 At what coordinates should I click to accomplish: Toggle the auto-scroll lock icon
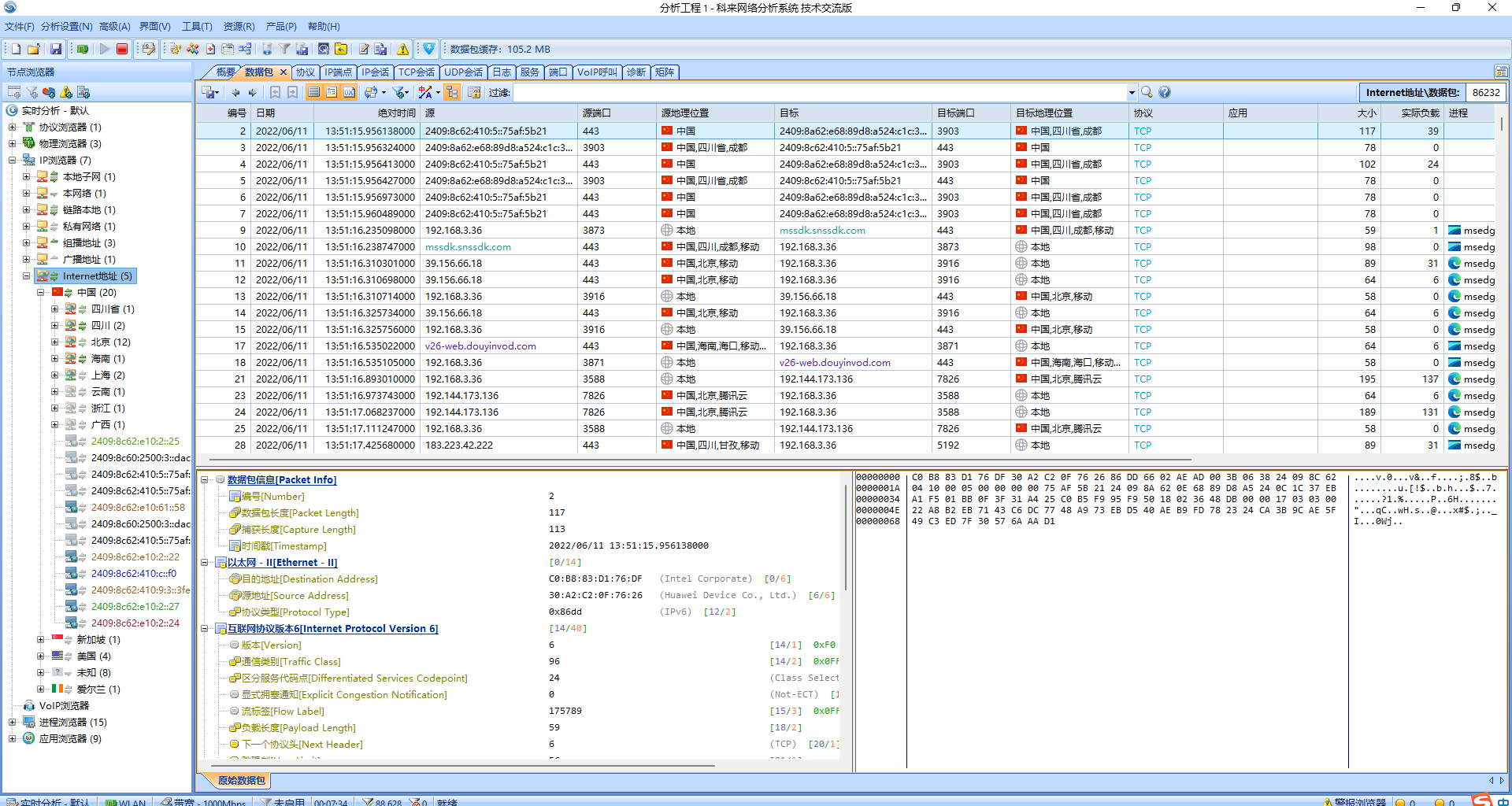pos(474,93)
